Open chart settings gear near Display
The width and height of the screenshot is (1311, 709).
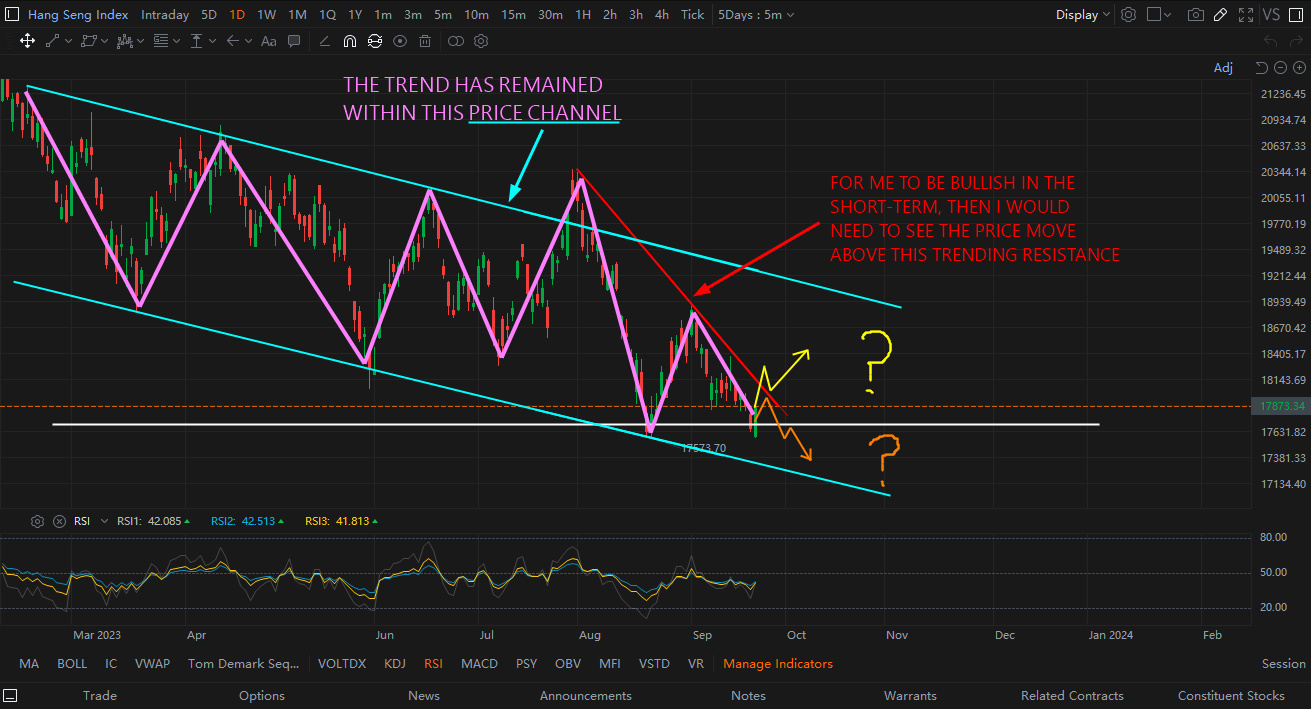1128,15
